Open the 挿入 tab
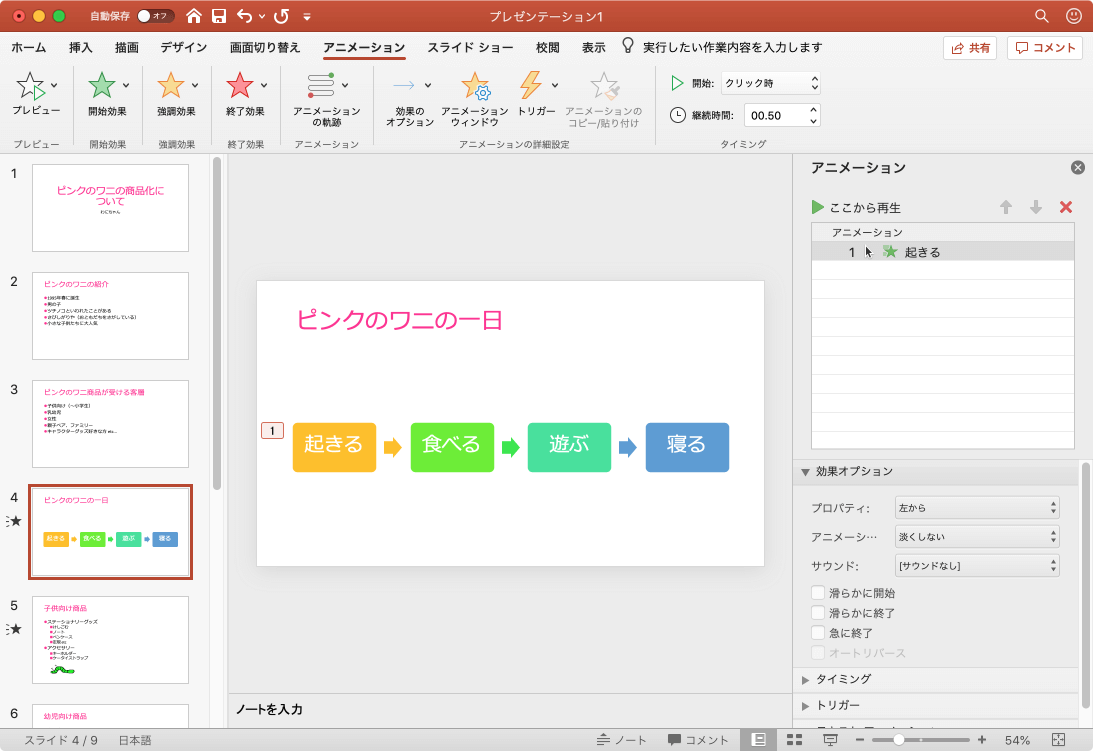The image size is (1093, 751). pos(80,47)
